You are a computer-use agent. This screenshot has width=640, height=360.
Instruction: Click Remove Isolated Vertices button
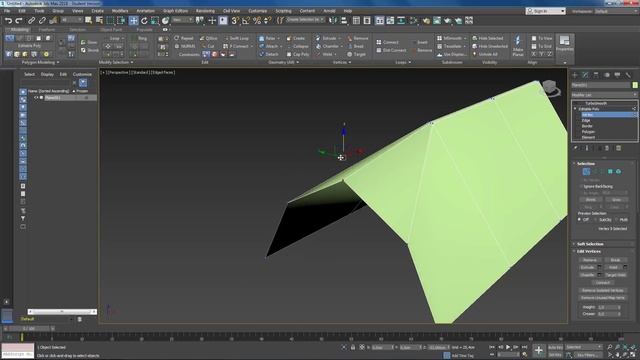603,290
